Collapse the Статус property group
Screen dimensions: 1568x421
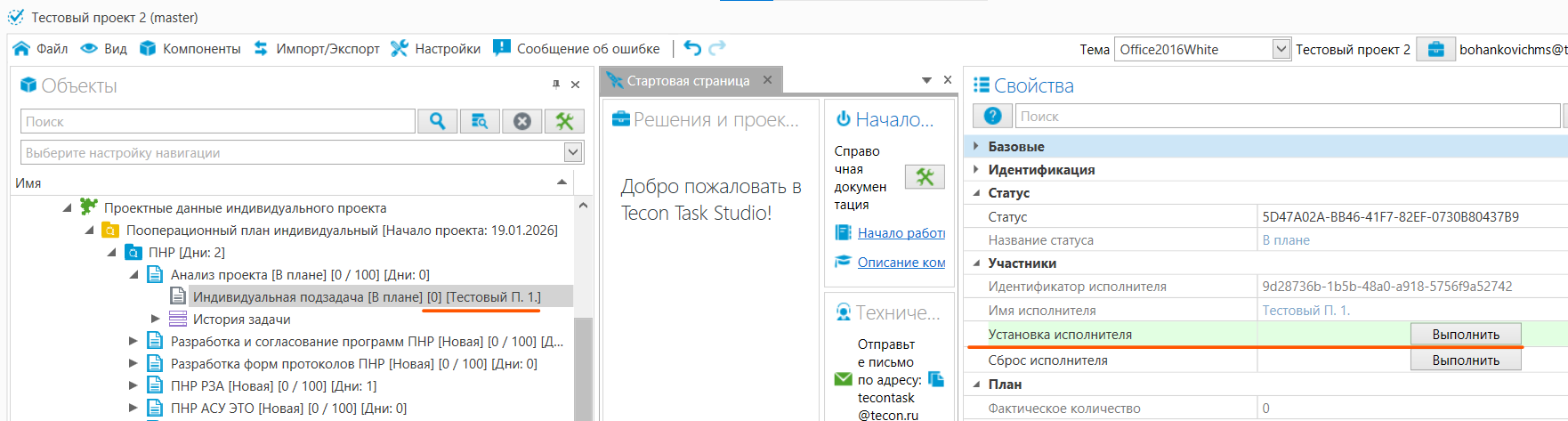click(x=976, y=192)
